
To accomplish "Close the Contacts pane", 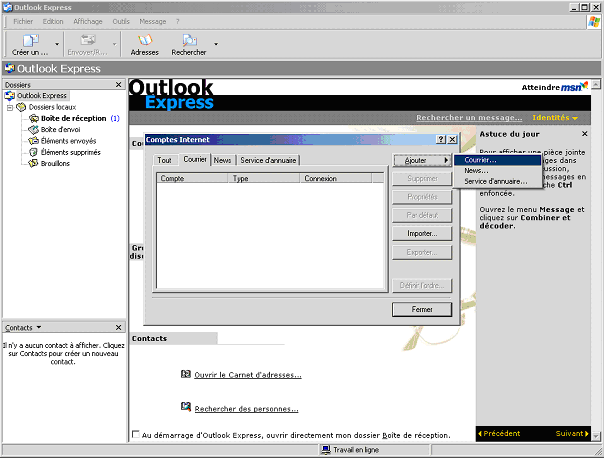I will (119, 327).
